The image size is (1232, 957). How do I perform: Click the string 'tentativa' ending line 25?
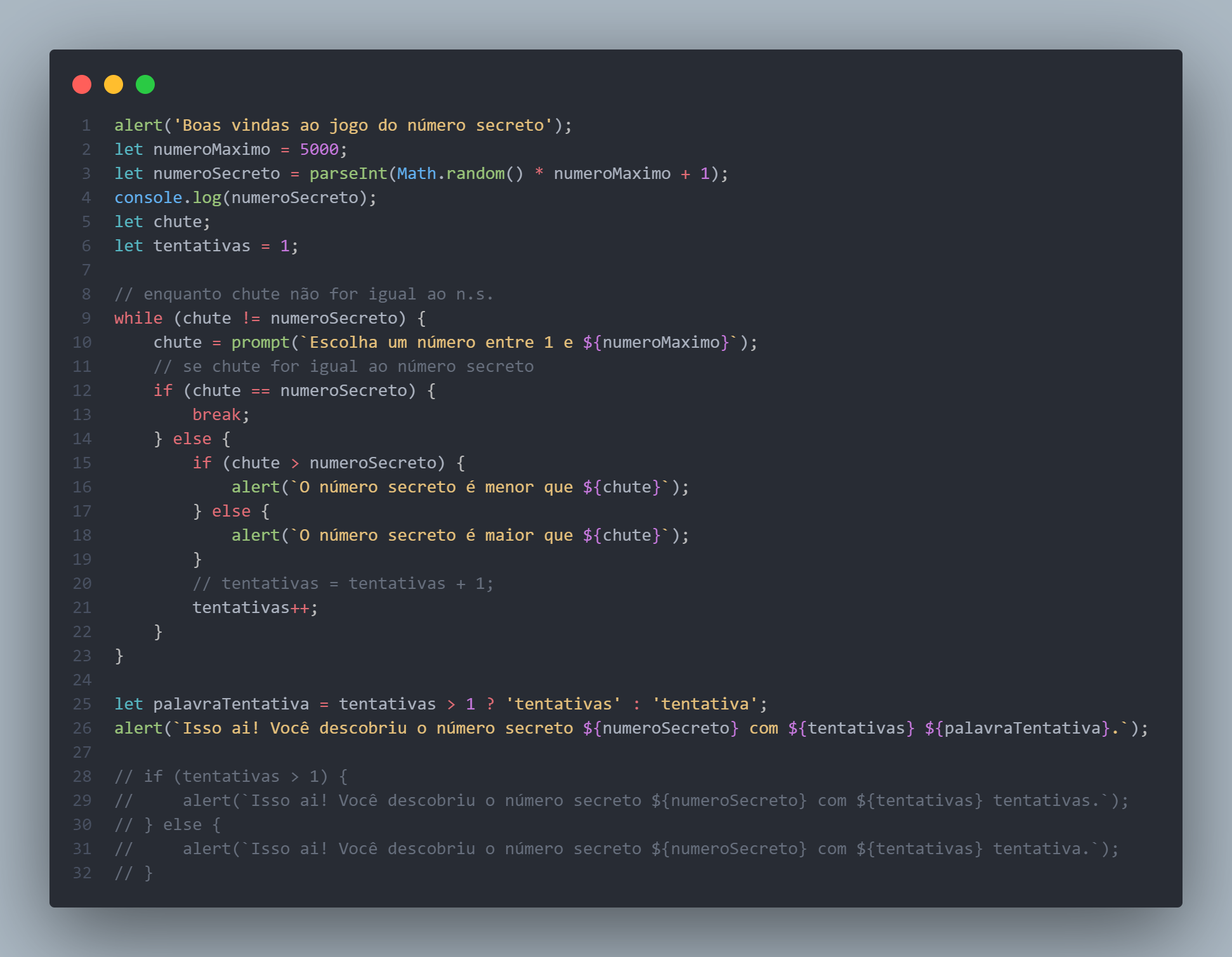click(705, 704)
